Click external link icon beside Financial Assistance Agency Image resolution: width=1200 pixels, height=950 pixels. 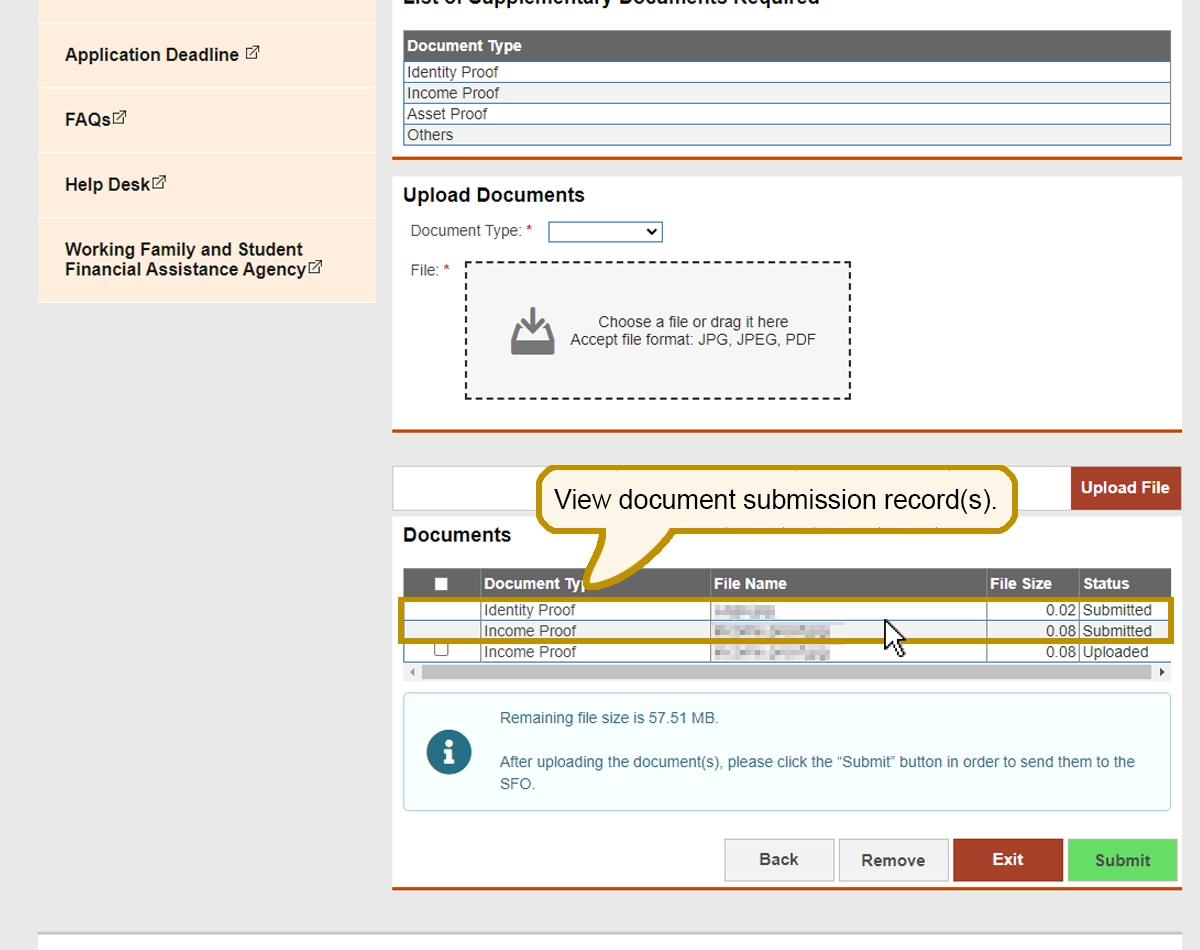click(x=316, y=267)
